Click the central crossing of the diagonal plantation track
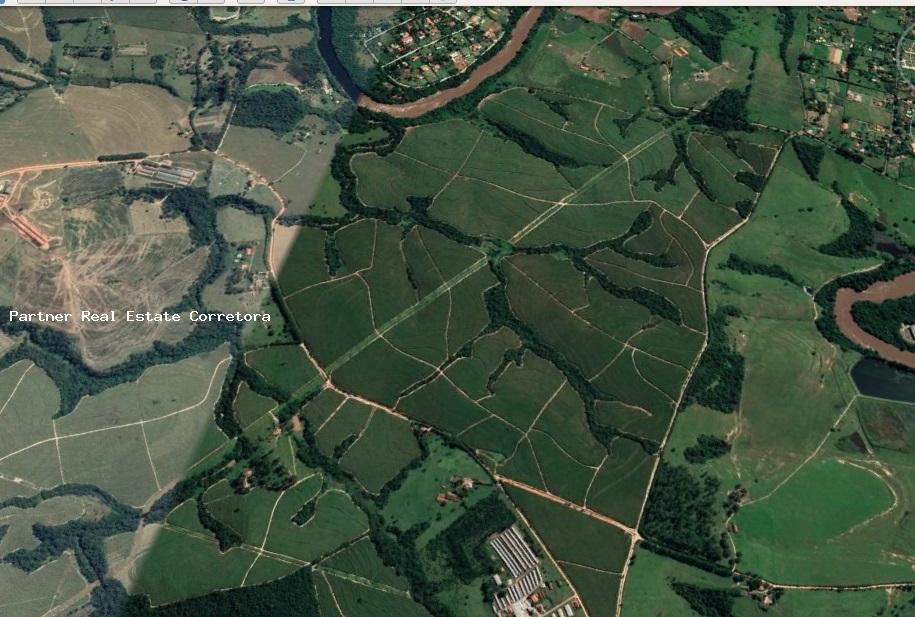This screenshot has width=915, height=617. [x=497, y=252]
